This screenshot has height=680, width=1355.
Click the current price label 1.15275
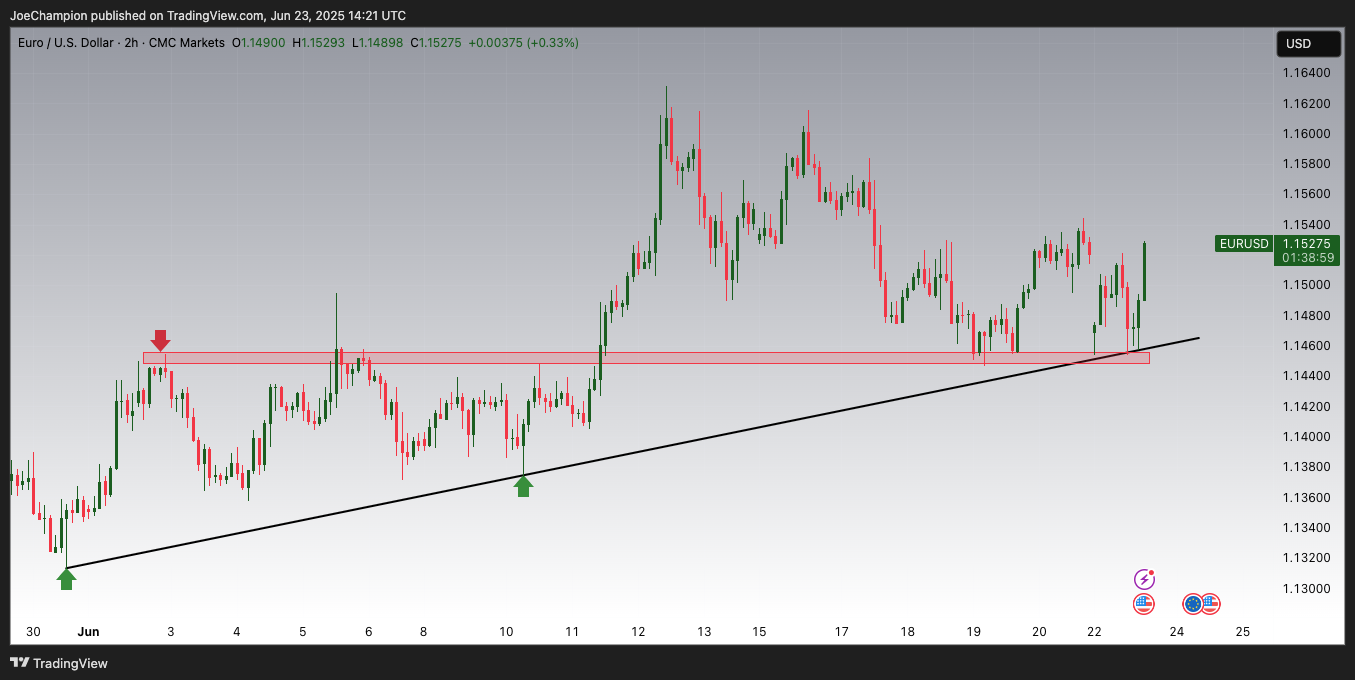(x=1306, y=243)
